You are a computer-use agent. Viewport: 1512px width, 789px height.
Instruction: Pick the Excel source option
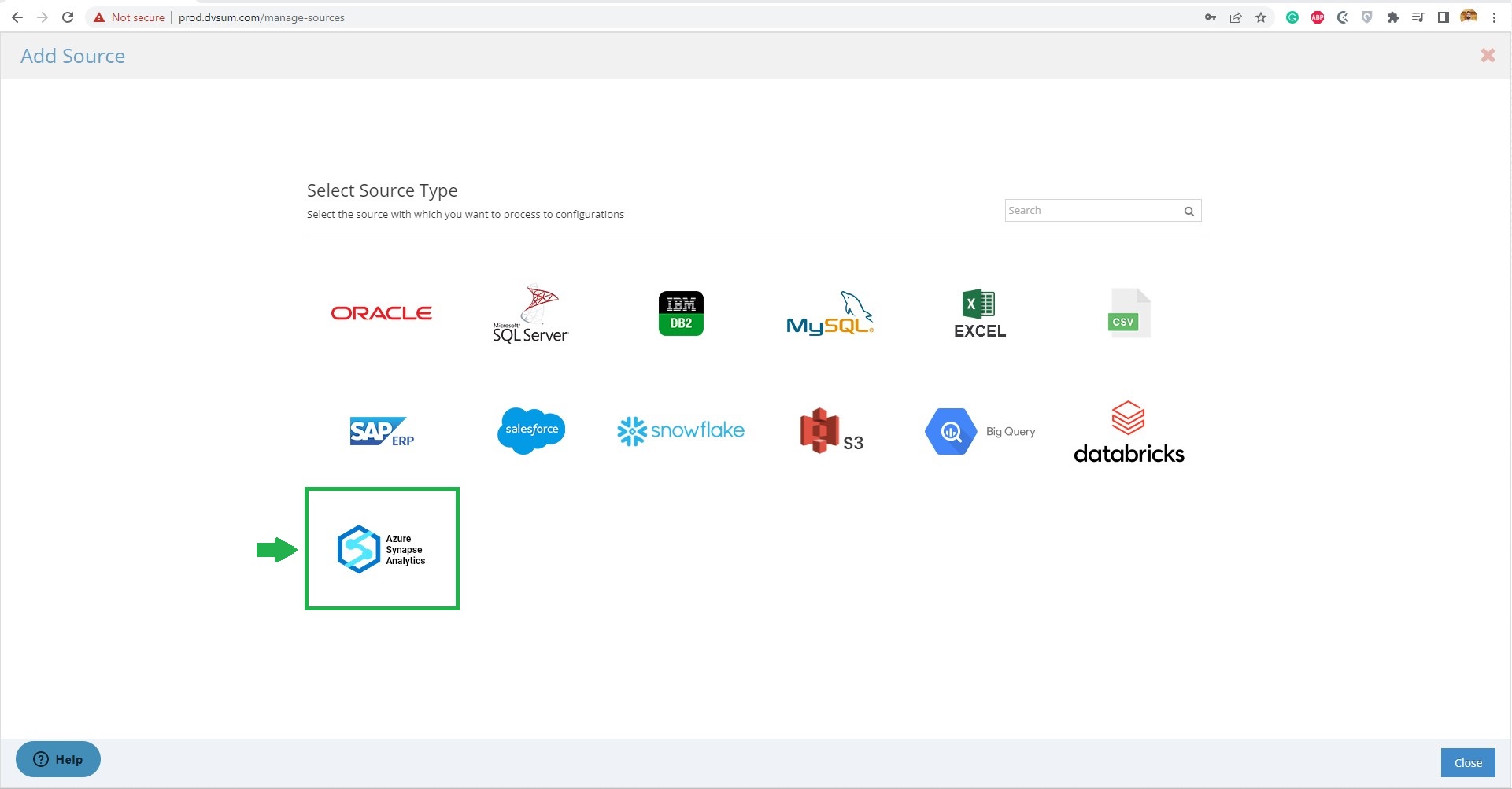979,313
